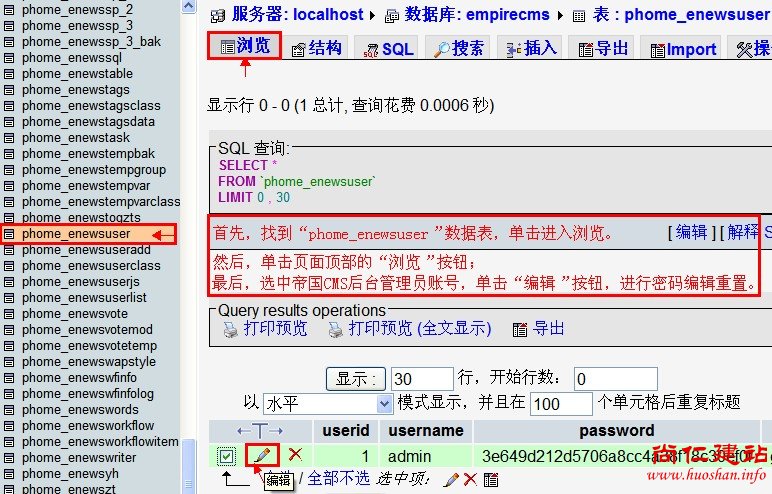Open the 水平 display mode dropdown
Image resolution: width=772 pixels, height=494 pixels.
click(x=328, y=404)
